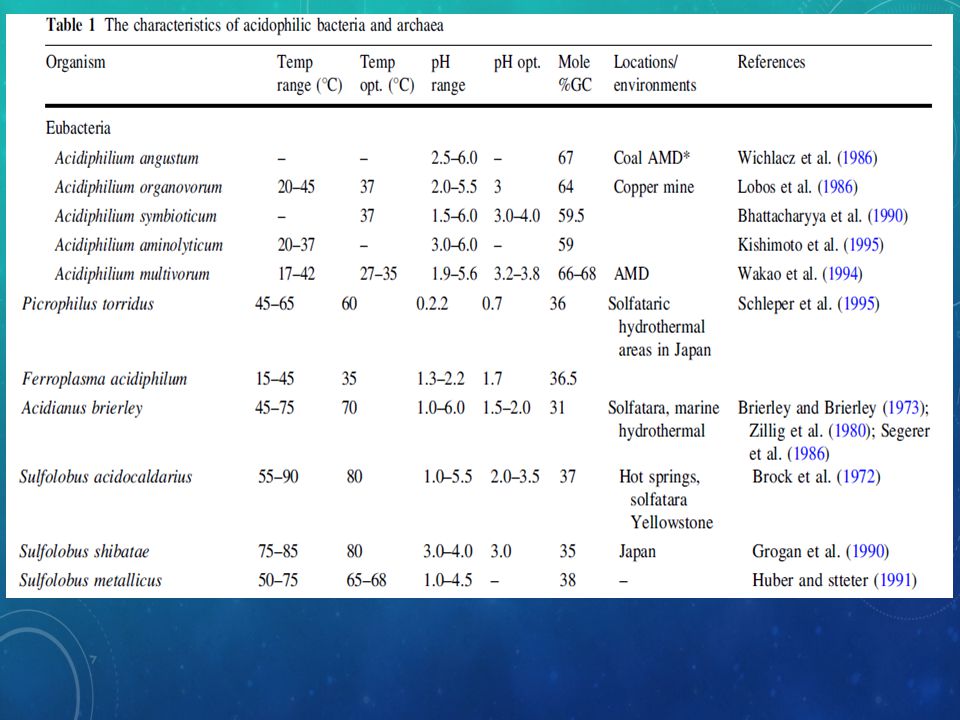Click 'Acidianus brierley' organism name
Screen dimensions: 960x720
click(x=82, y=408)
